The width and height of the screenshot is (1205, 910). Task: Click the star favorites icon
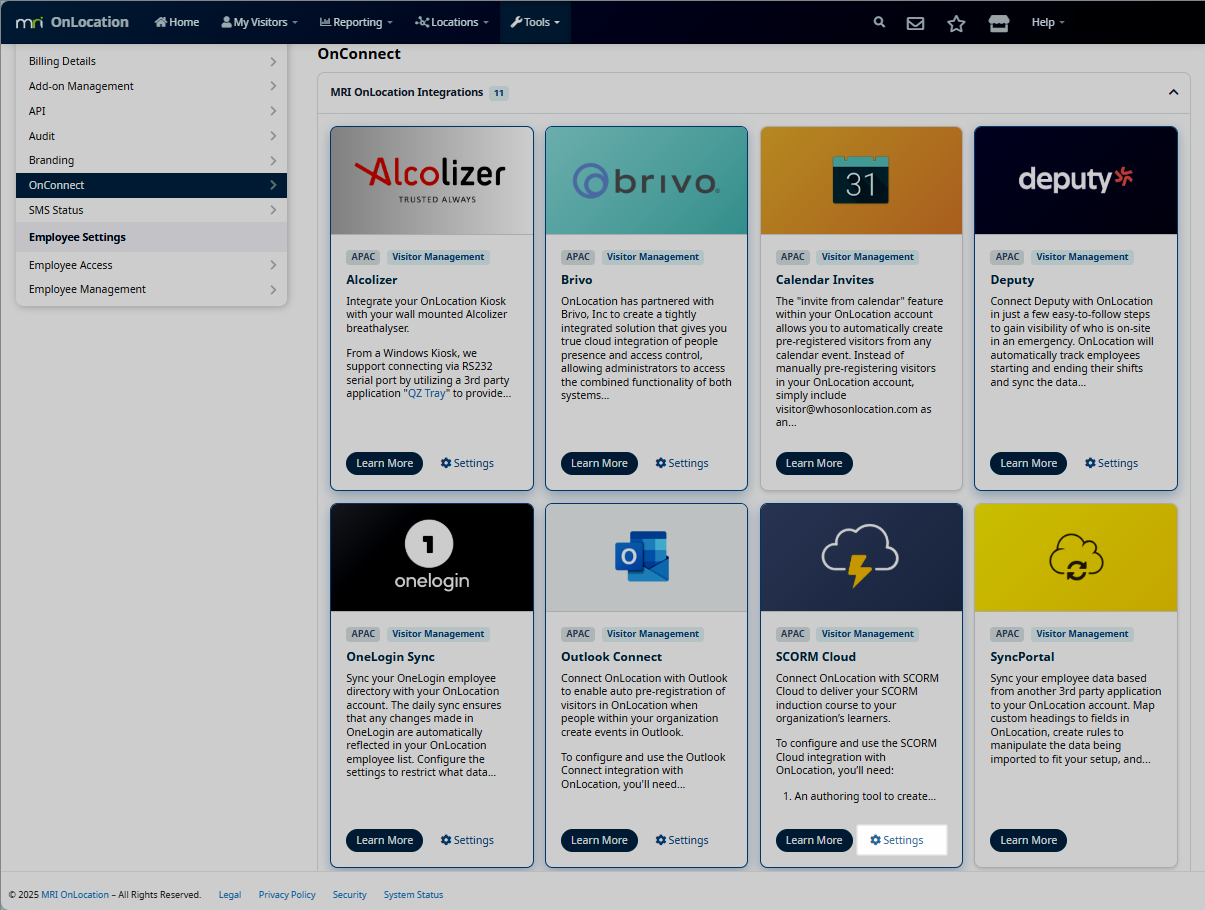point(956,23)
